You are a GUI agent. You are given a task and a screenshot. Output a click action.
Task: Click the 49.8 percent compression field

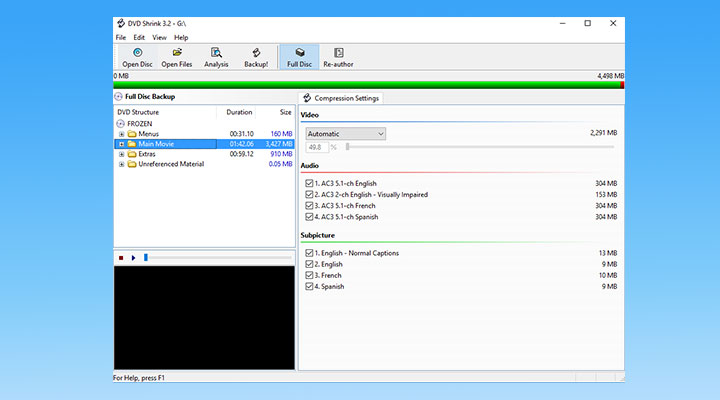pyautogui.click(x=316, y=147)
